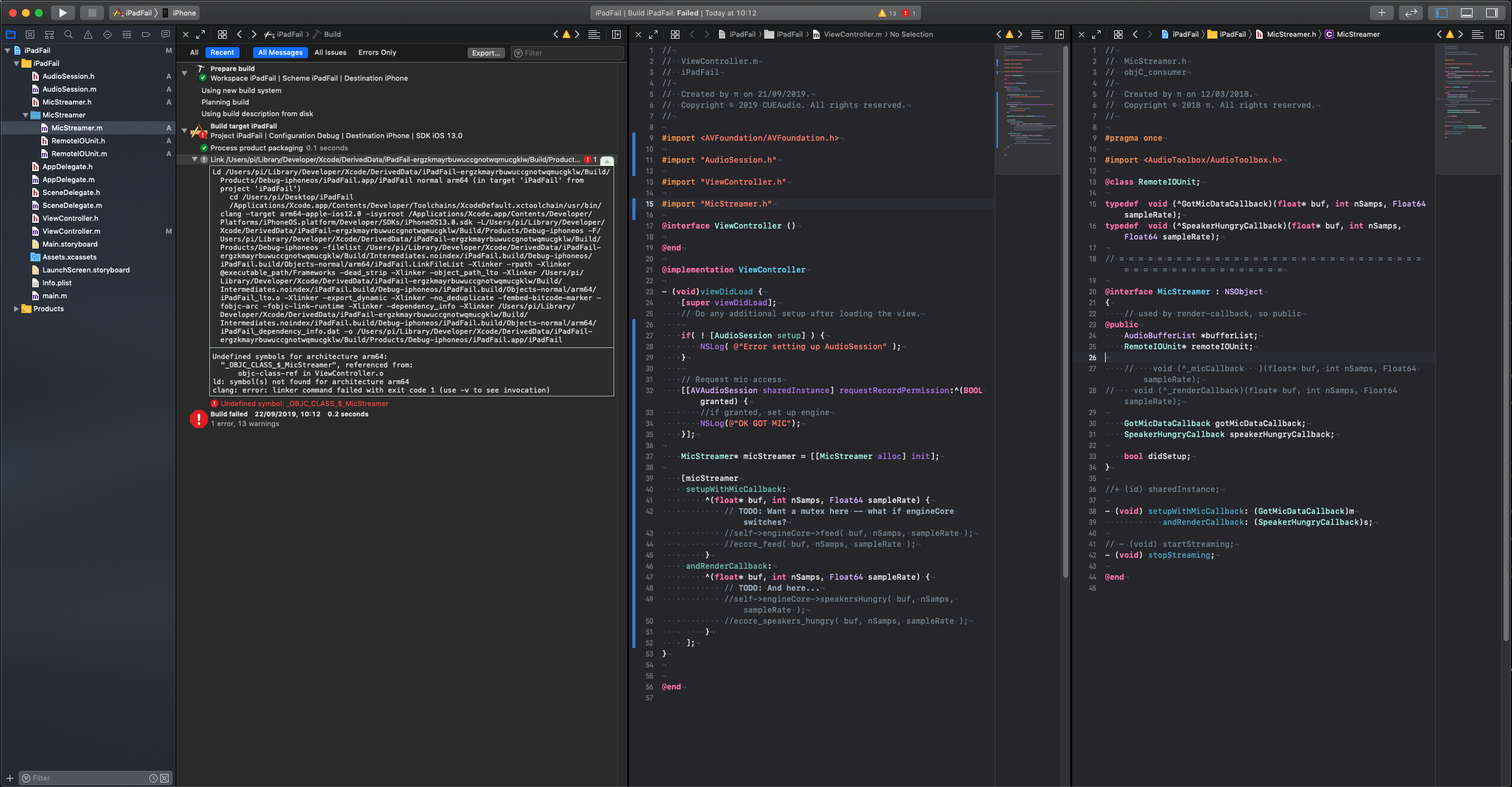Open the Breakpoint navigator
The width and height of the screenshot is (1512, 787).
click(146, 34)
